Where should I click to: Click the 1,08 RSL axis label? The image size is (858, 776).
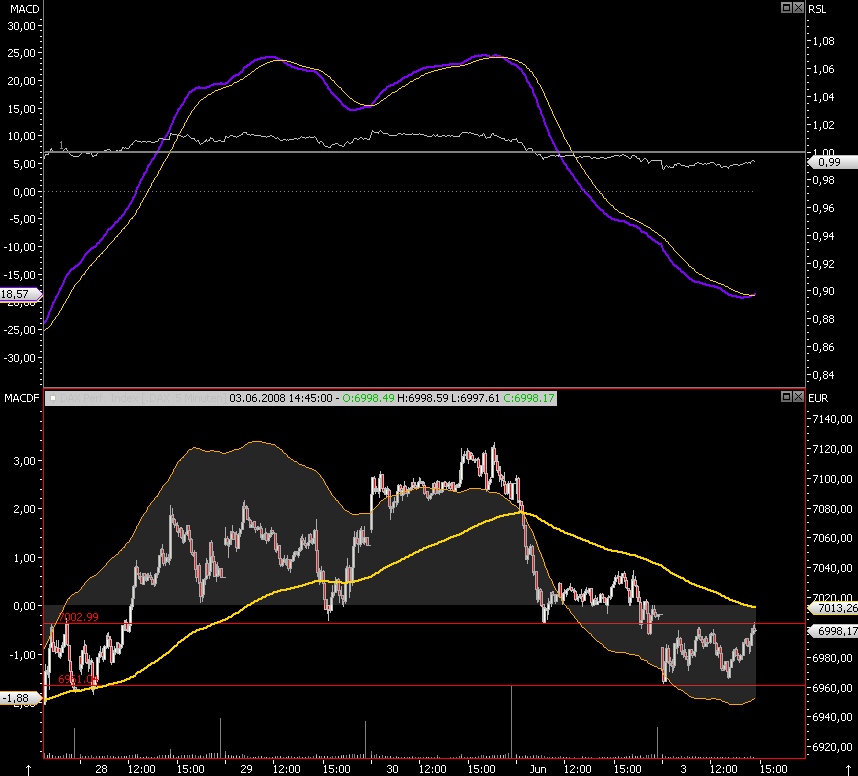click(824, 41)
